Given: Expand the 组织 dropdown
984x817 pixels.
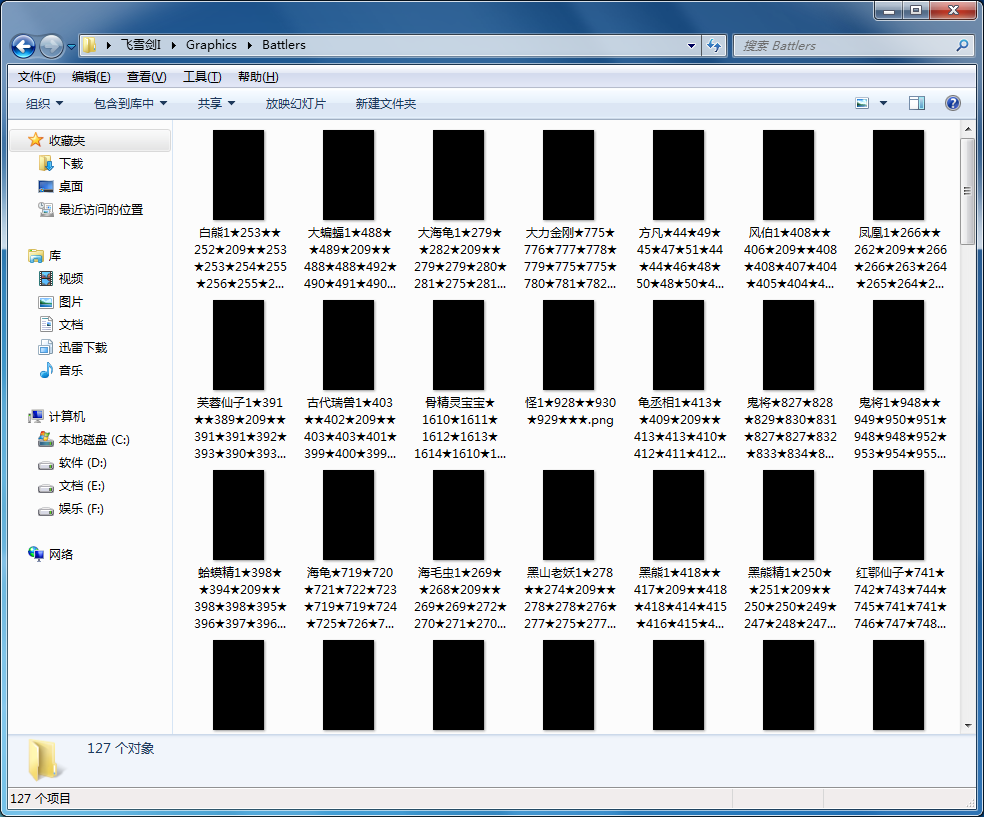Looking at the screenshot, I should (44, 104).
